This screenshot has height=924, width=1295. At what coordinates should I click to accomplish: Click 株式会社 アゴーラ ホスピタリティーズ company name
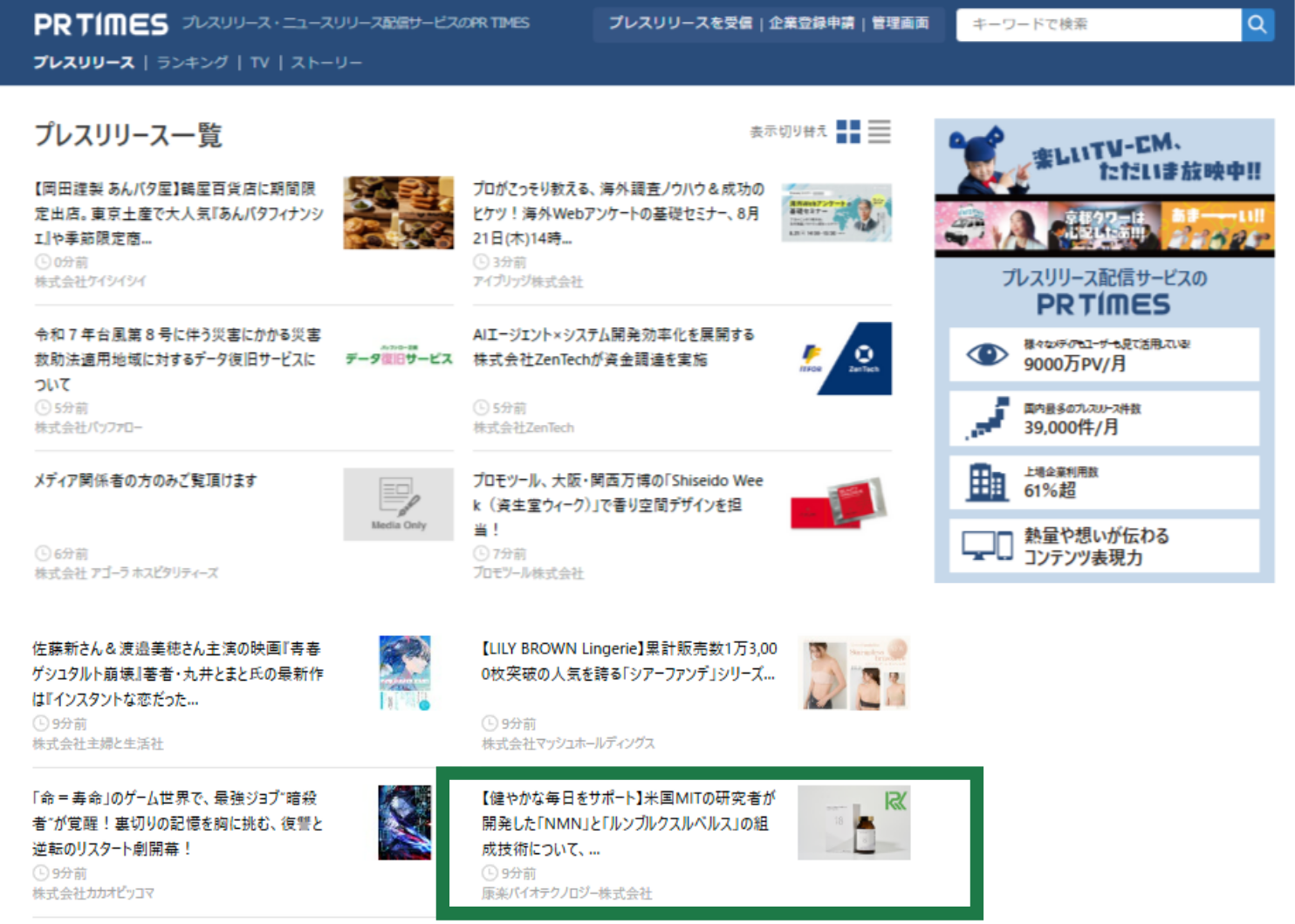[x=127, y=573]
